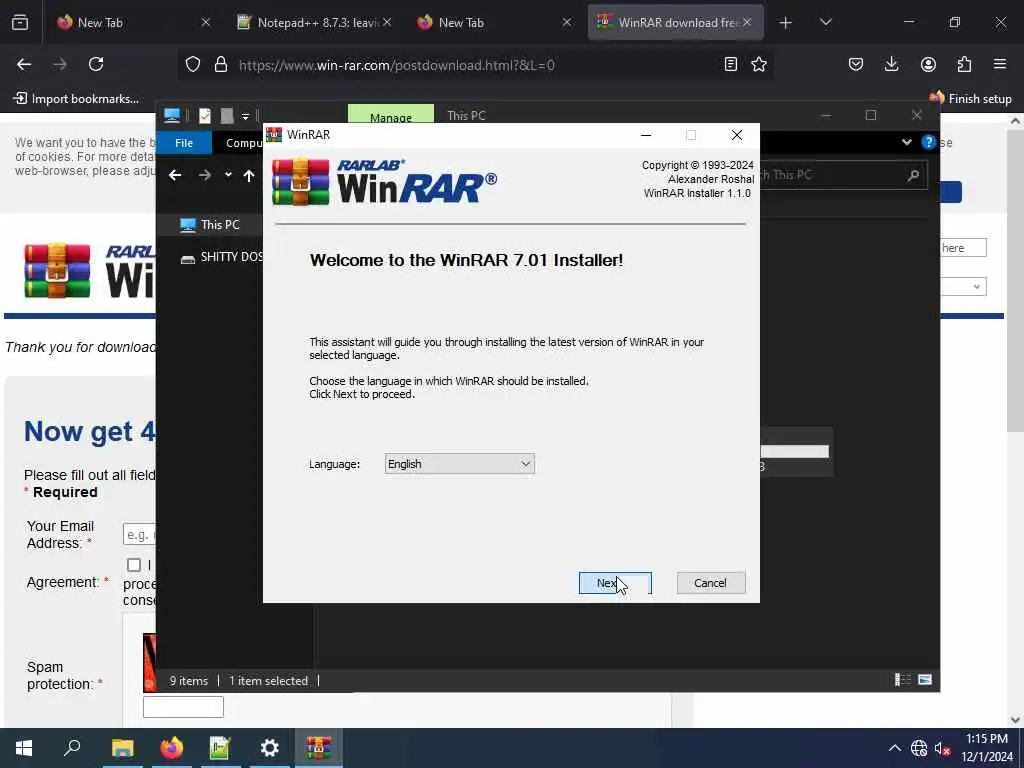The width and height of the screenshot is (1024, 768).
Task: Open the taskbar clock and date
Action: (x=987, y=748)
